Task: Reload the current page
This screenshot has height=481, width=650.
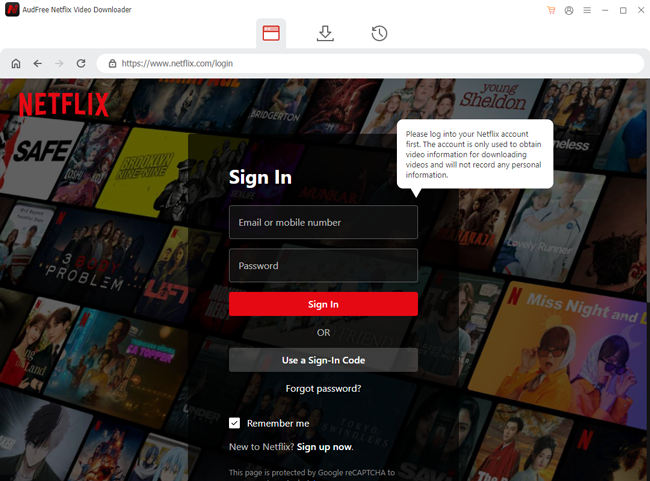Action: (81, 63)
